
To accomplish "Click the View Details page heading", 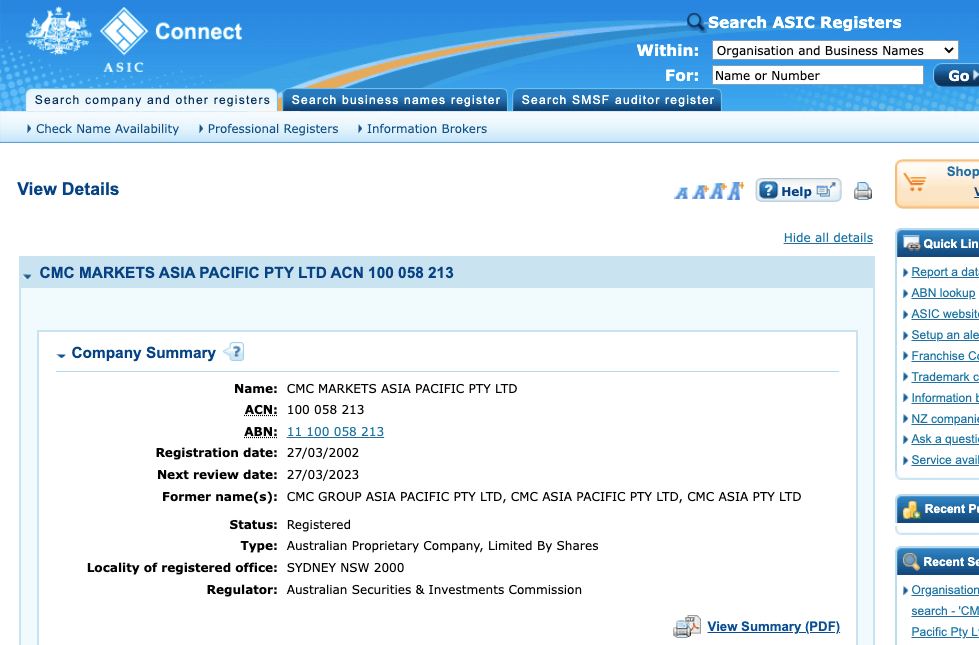I will pyautogui.click(x=68, y=189).
